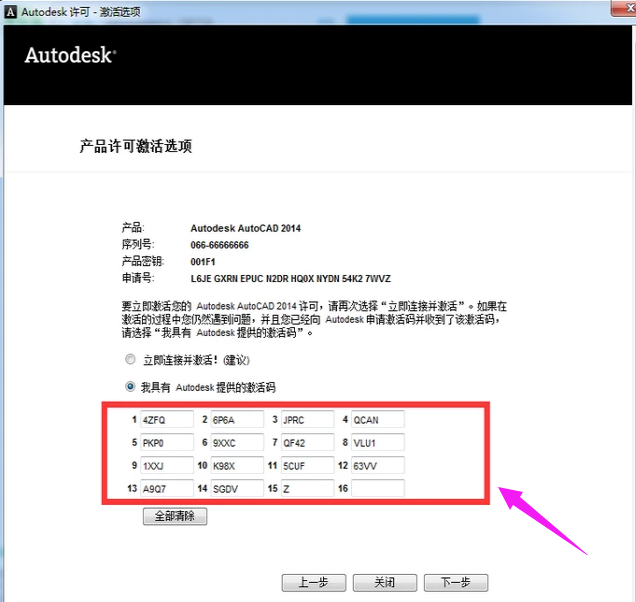Focus activation field 2 with 6P6A
This screenshot has height=602, width=636.
(x=236, y=419)
